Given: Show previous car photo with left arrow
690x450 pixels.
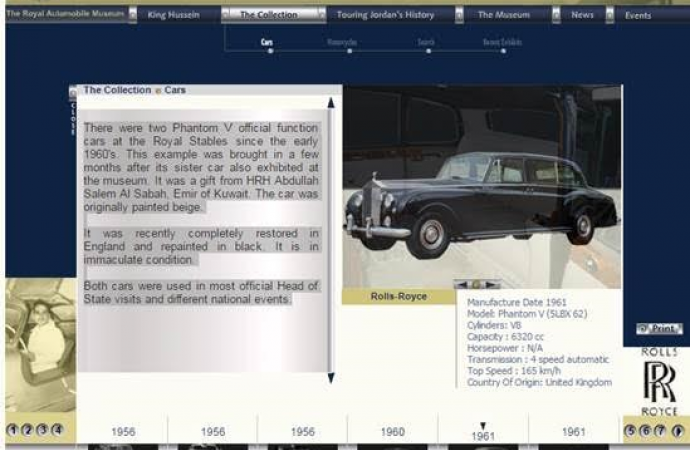Looking at the screenshot, I should (462, 285).
